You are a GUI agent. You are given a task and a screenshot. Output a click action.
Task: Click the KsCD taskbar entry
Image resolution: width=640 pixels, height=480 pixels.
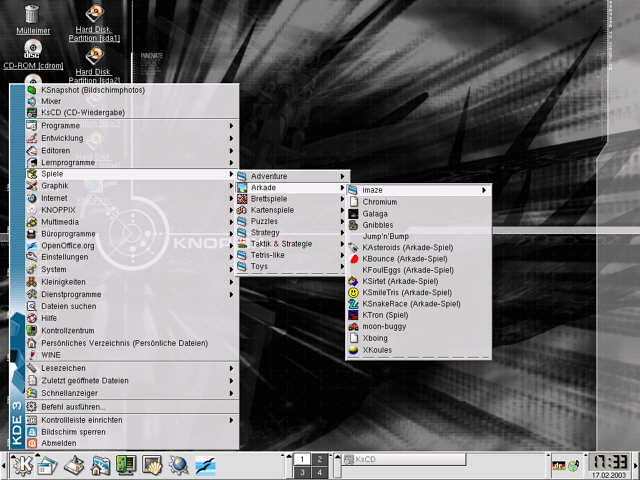(x=404, y=460)
